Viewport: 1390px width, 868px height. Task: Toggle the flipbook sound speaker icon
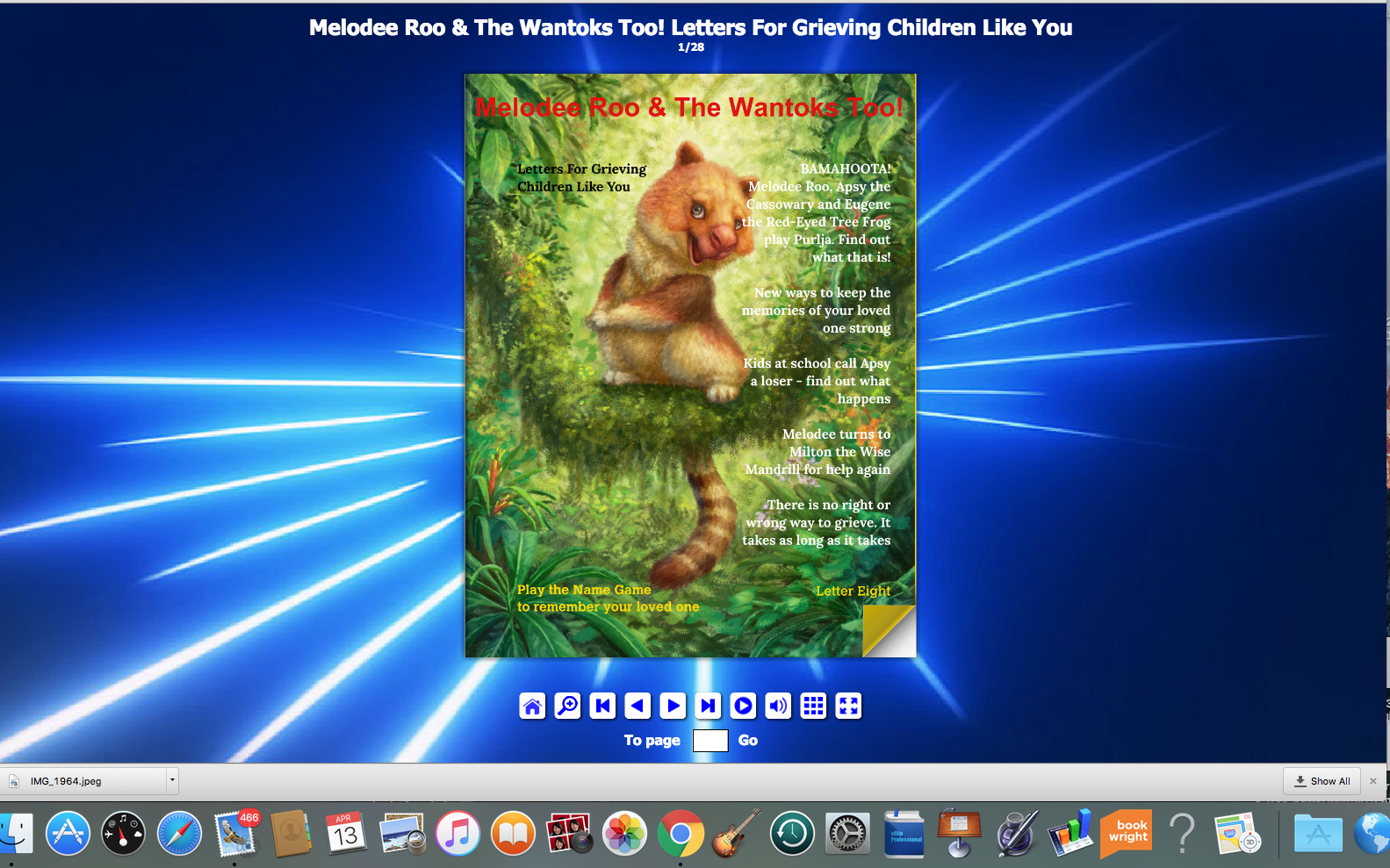click(x=778, y=706)
